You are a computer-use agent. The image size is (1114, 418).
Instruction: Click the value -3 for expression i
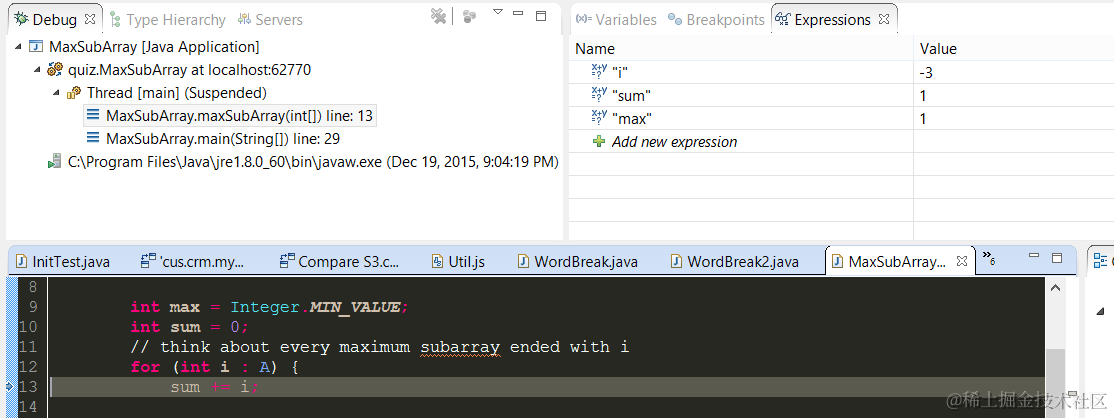coord(927,71)
